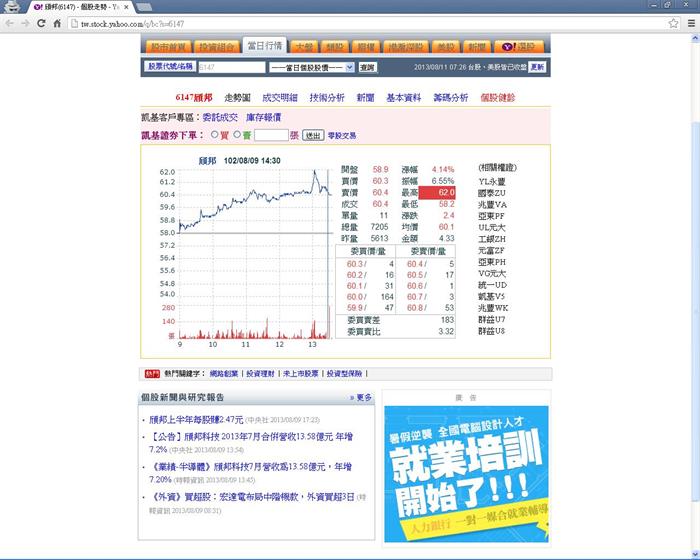700x560 pixels.
Task: Expand the 當日個股股價 dropdown
Action: point(312,67)
